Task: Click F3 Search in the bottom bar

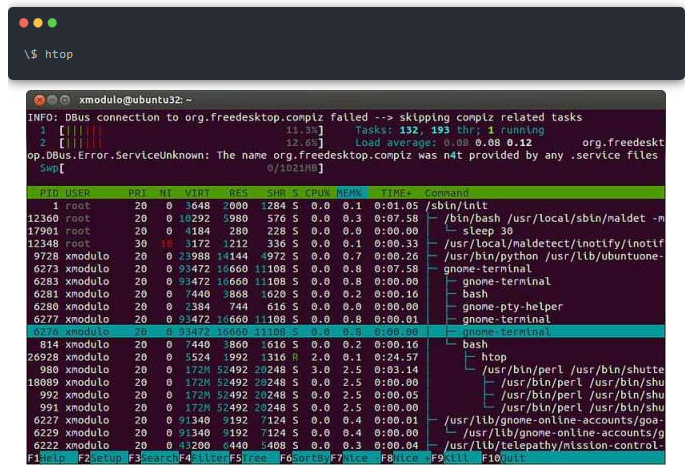Action: (x=153, y=458)
